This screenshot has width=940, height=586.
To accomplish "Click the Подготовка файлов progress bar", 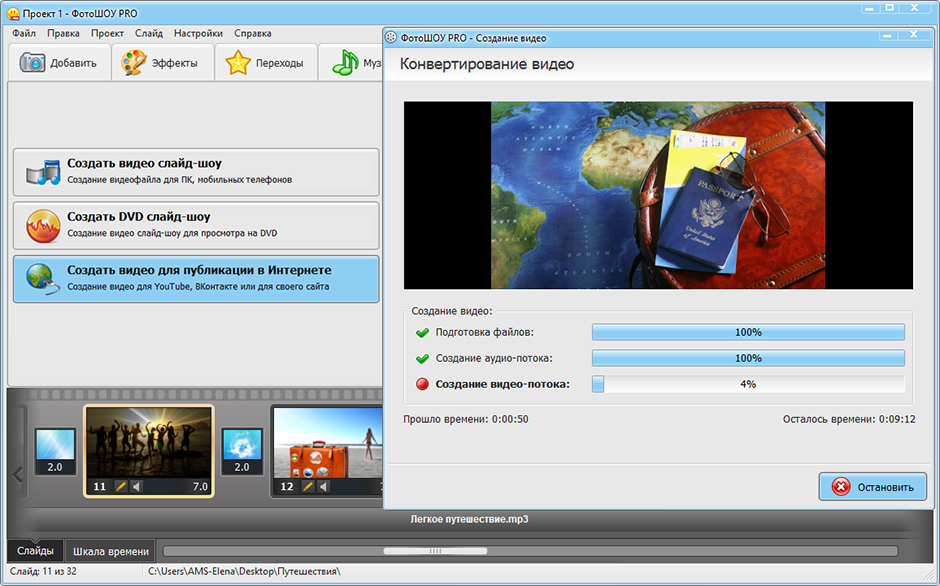I will point(748,332).
